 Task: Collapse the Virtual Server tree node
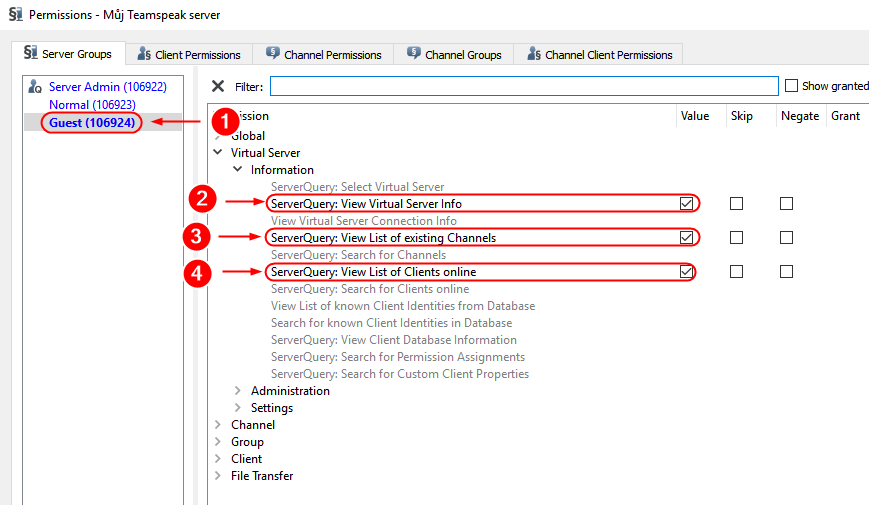[218, 152]
